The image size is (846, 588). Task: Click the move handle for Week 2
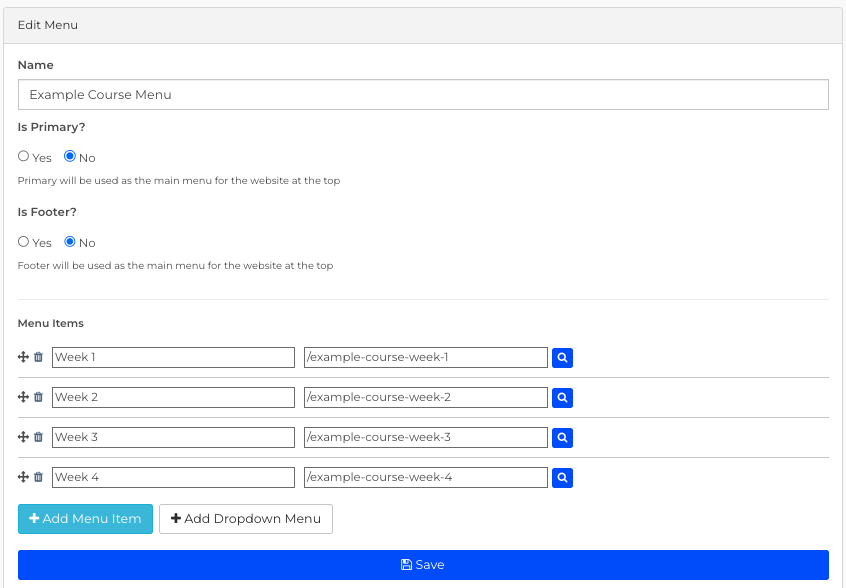[x=23, y=397]
